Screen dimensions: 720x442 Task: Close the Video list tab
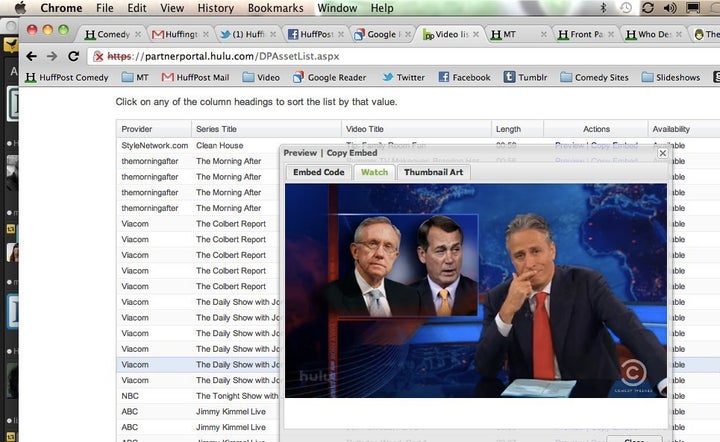pos(476,34)
